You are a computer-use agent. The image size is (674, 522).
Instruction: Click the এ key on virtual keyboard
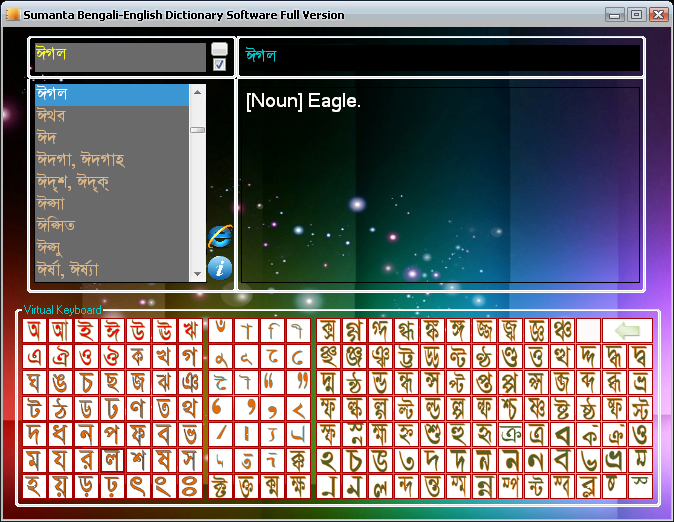click(x=34, y=356)
